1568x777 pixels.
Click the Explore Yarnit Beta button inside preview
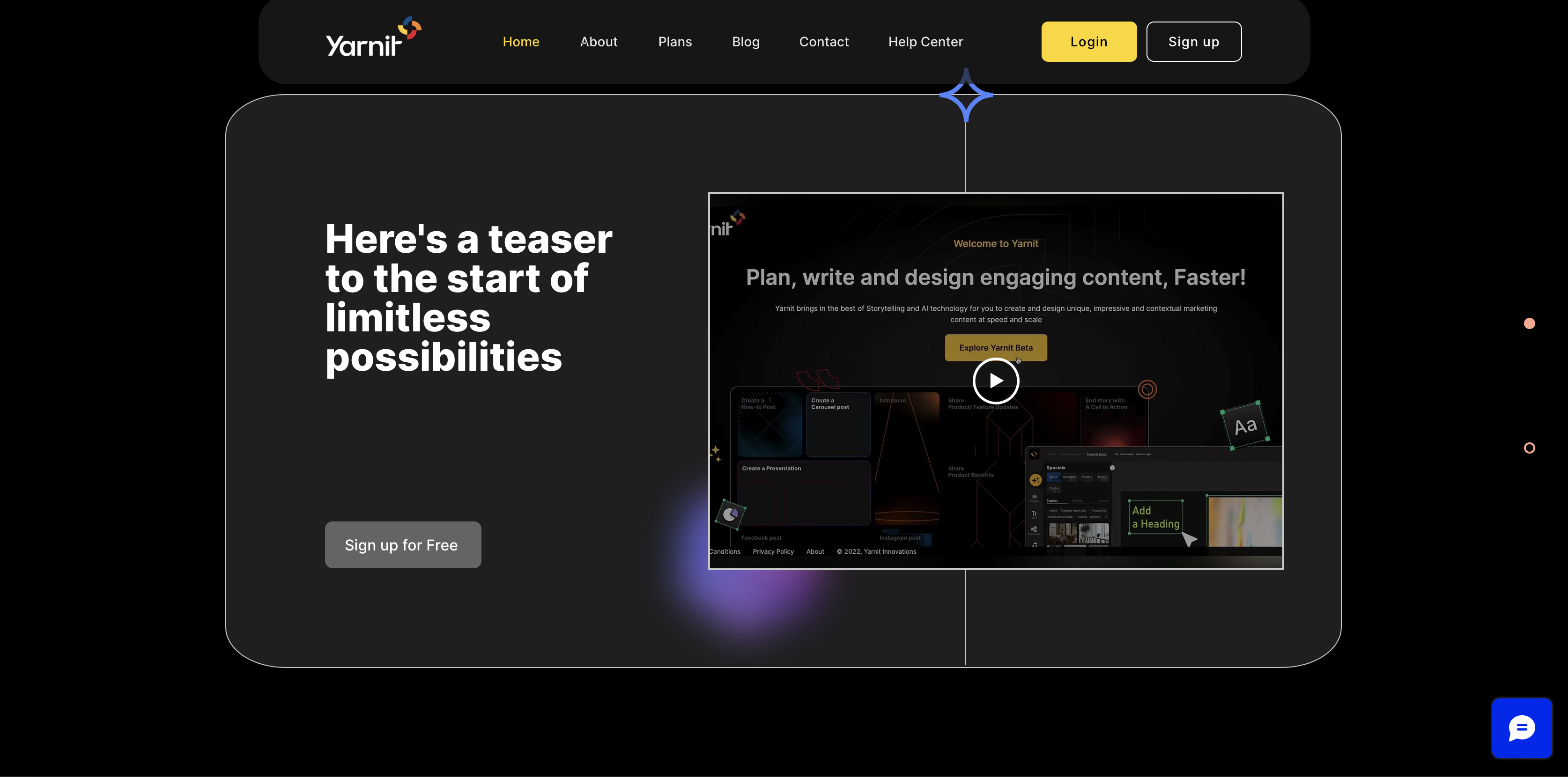(996, 347)
